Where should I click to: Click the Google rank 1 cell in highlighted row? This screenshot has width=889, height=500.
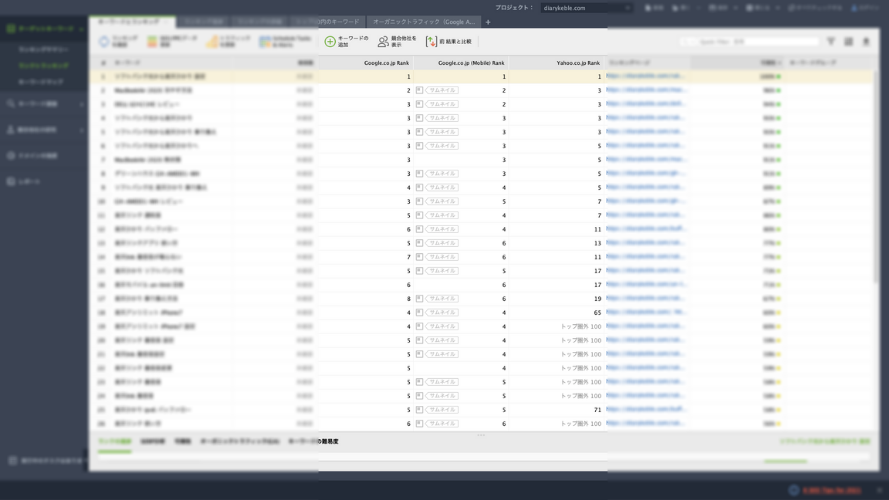click(x=366, y=77)
